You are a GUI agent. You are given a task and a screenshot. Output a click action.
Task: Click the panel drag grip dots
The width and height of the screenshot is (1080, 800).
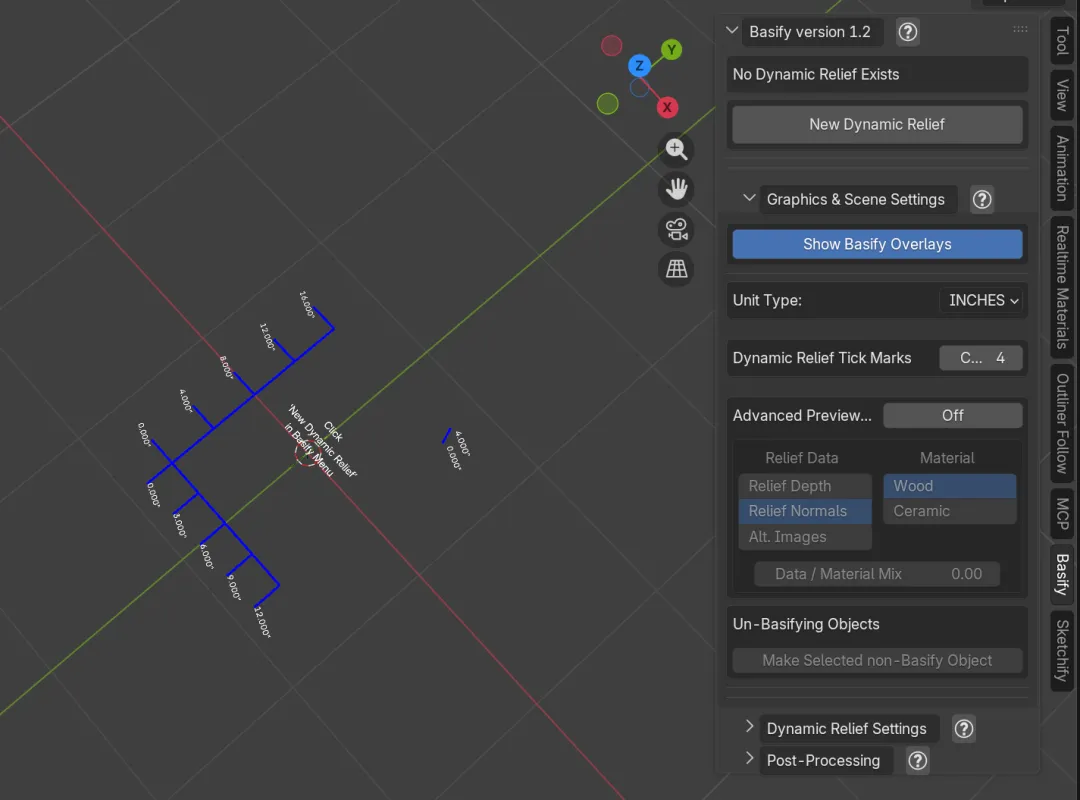pos(1020,29)
